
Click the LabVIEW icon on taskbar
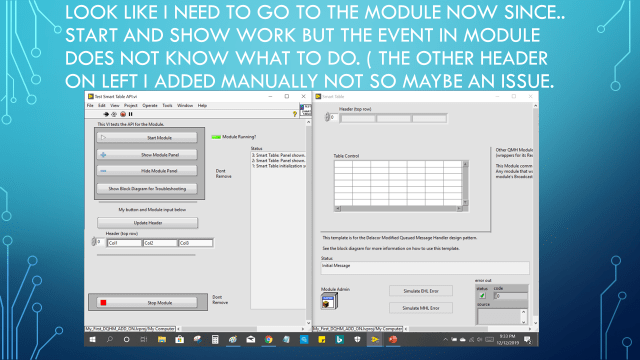(x=375, y=340)
